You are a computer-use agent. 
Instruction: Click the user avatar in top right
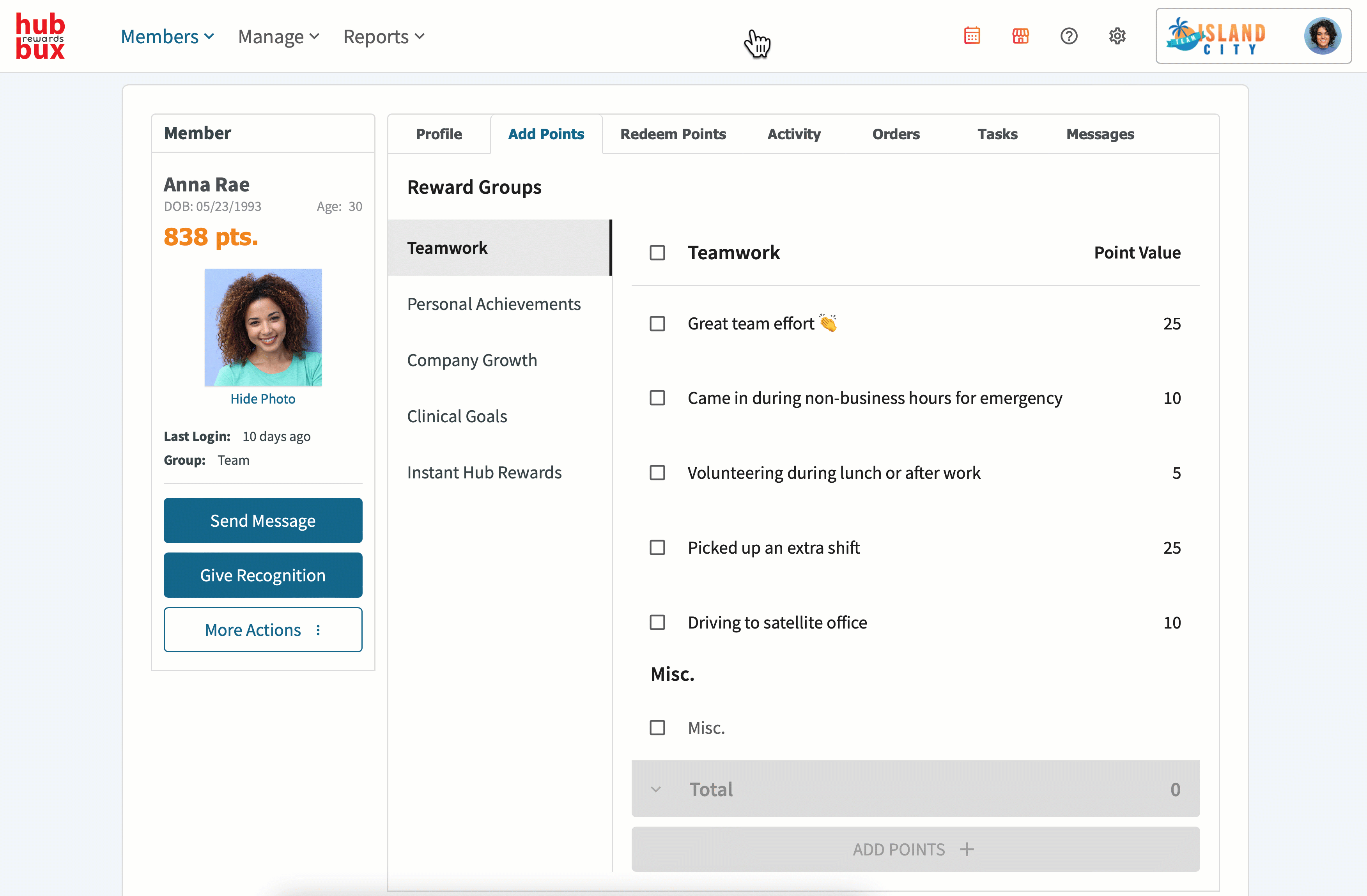(1322, 36)
